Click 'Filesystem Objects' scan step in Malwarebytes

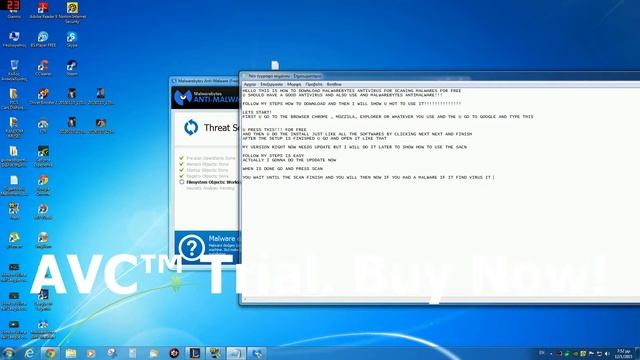(209, 182)
